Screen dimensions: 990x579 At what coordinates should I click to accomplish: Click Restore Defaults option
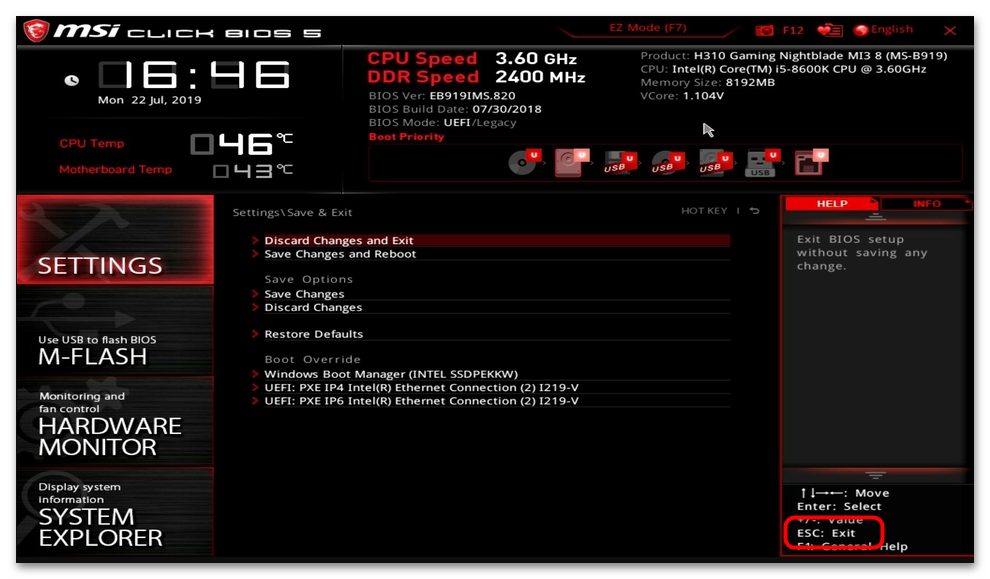click(313, 334)
